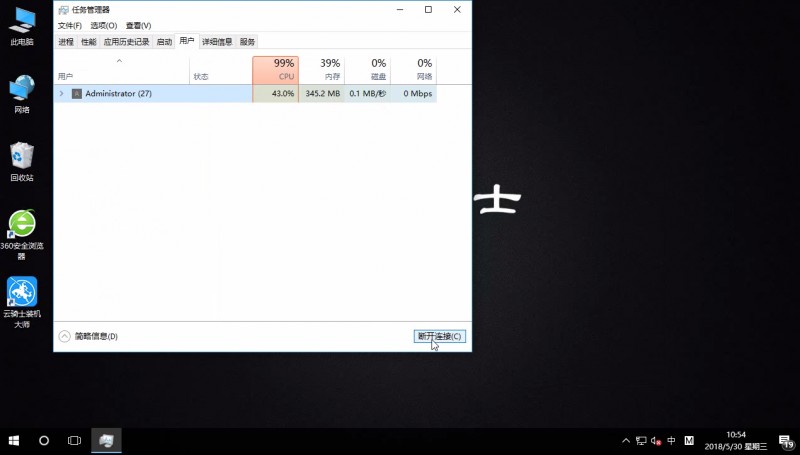Open This PC desktop icon
Viewport: 800px width, 455px height.
pos(22,27)
